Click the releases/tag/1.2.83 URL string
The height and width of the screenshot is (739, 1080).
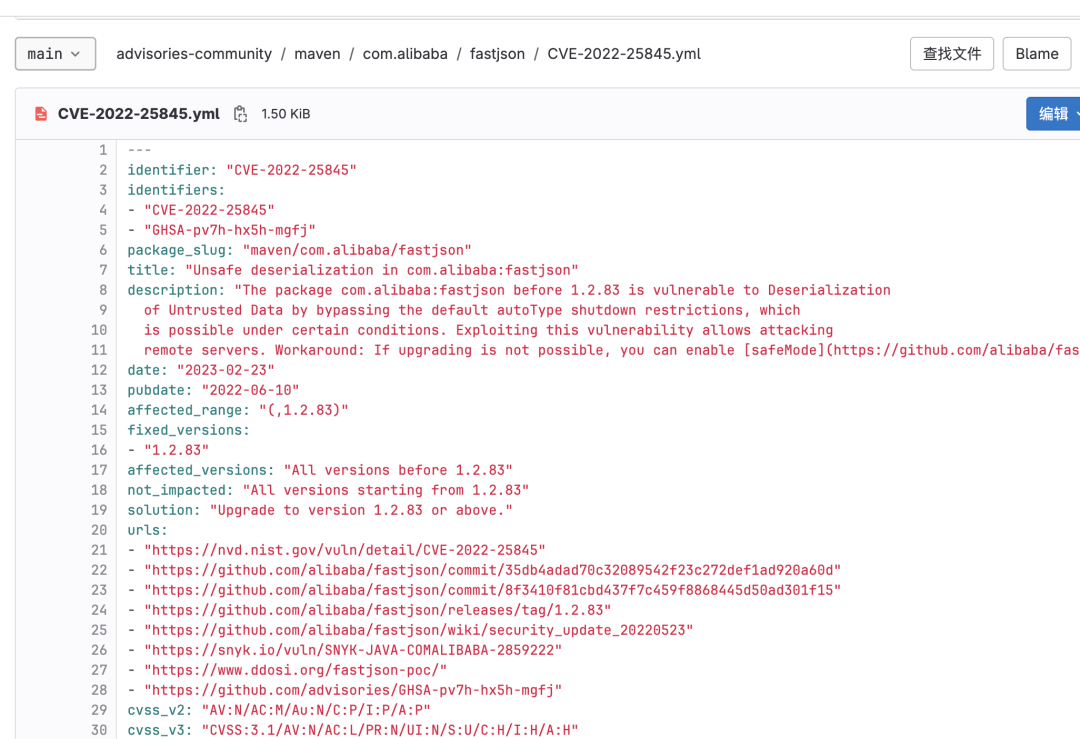click(377, 610)
